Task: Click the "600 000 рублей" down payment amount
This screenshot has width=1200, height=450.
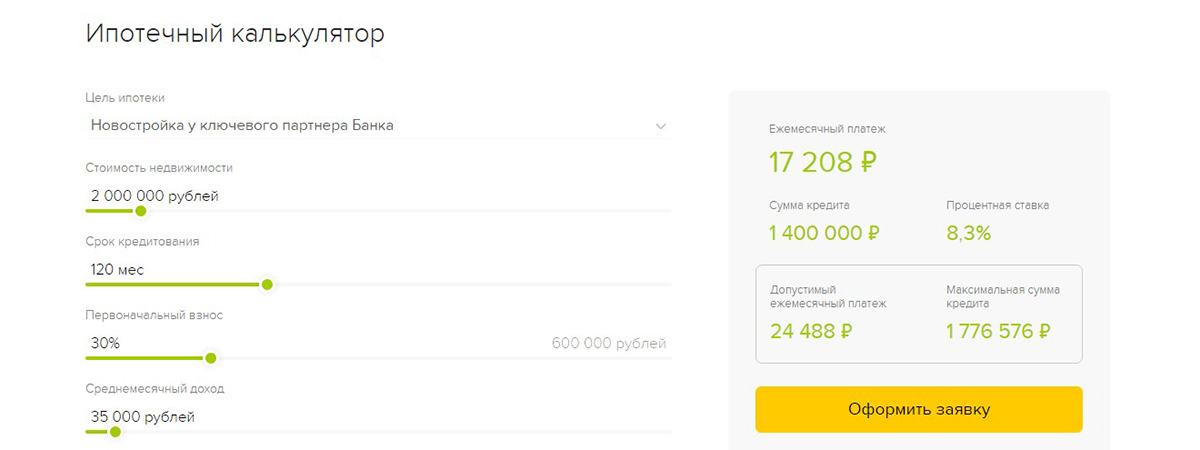Action: (608, 344)
